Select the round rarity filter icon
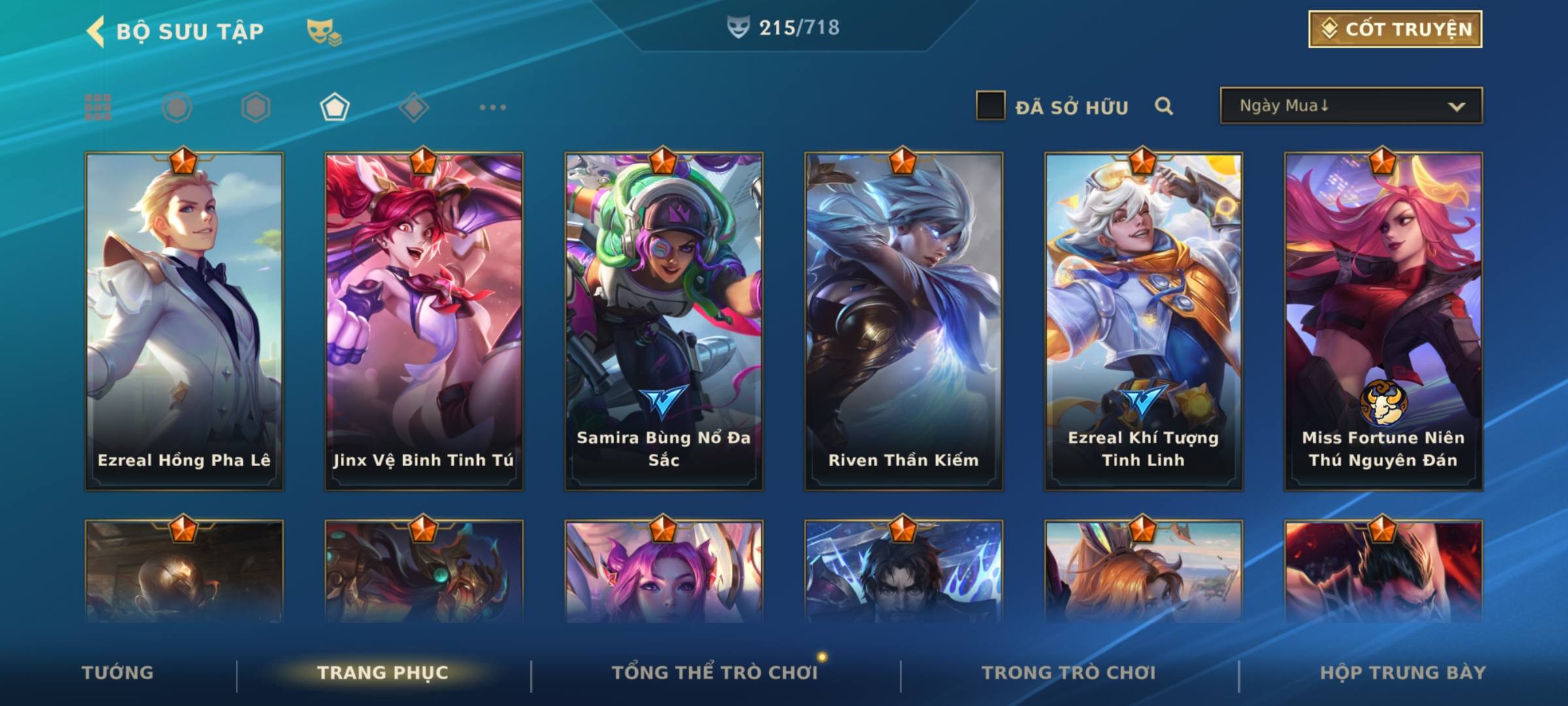The height and width of the screenshot is (706, 1568). [177, 107]
